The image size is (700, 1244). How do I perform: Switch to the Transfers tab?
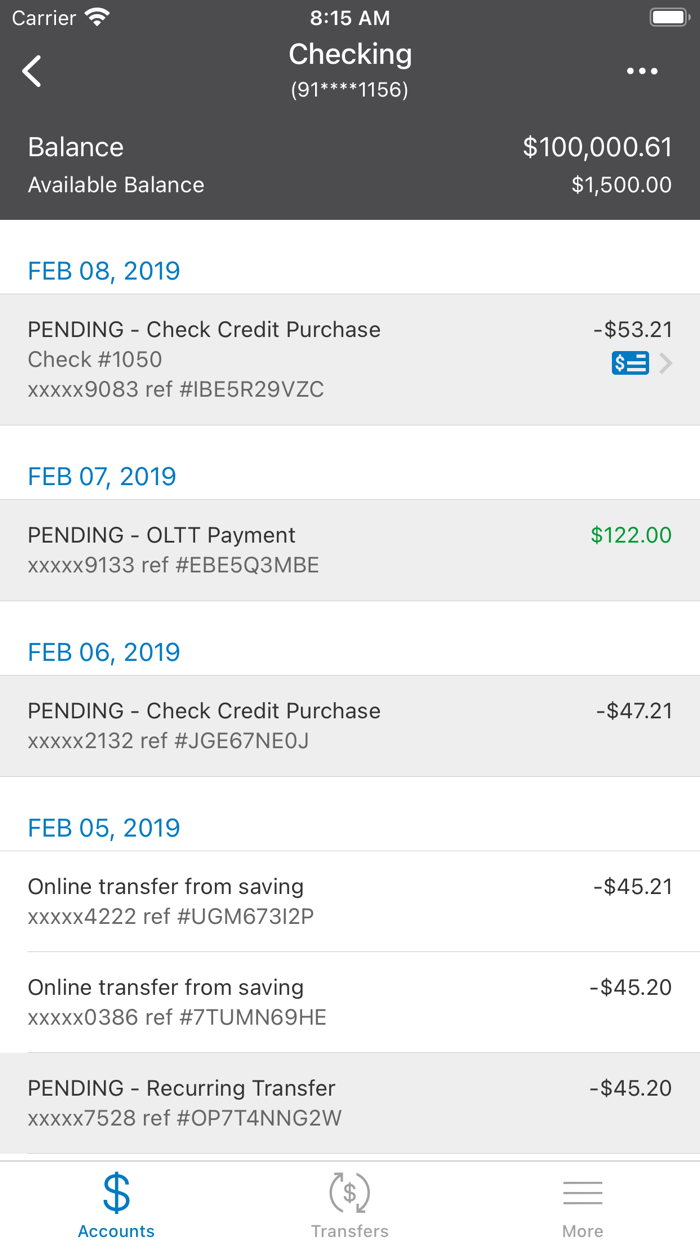pos(350,1205)
